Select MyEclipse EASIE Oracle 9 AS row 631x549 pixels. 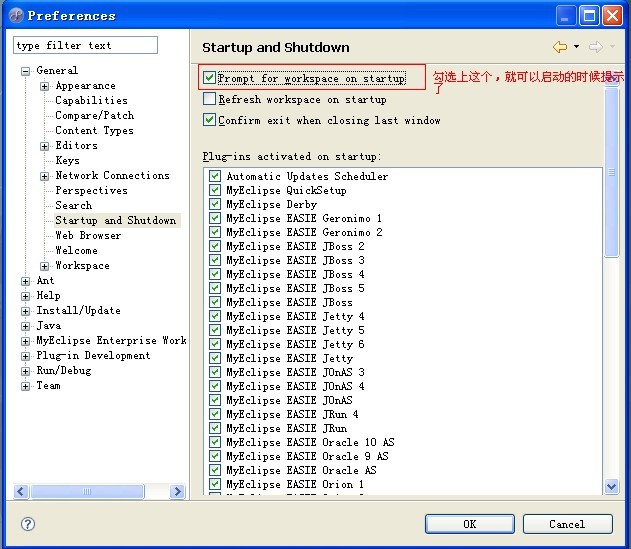307,456
